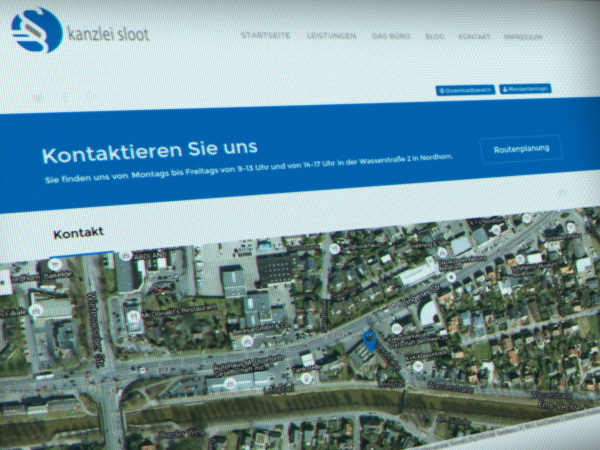Click the Kreissparkasse Grafschaft Bentheim map icon
This screenshot has height=450, width=600.
click(397, 328)
